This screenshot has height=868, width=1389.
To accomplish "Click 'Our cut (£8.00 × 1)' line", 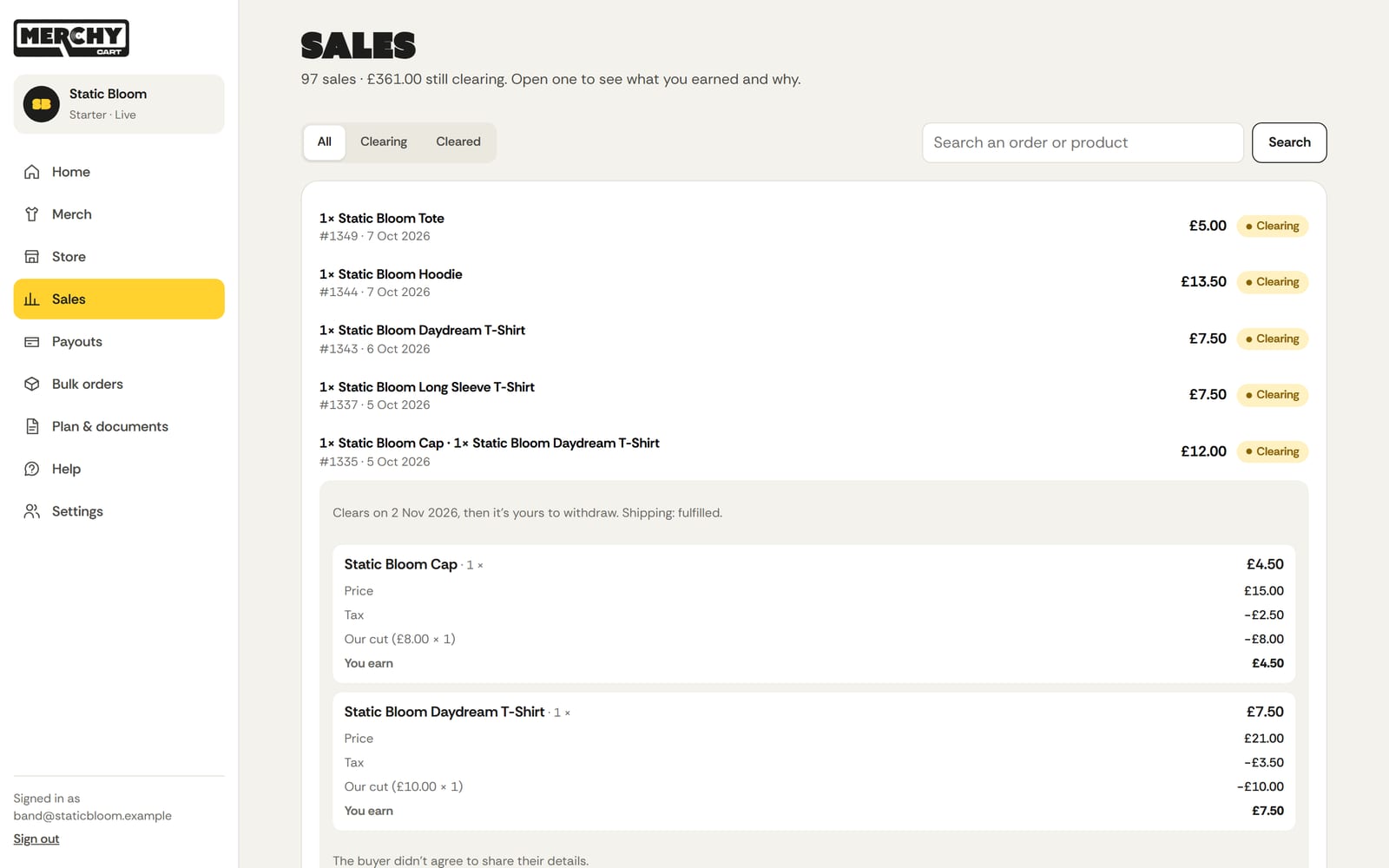I will point(399,639).
